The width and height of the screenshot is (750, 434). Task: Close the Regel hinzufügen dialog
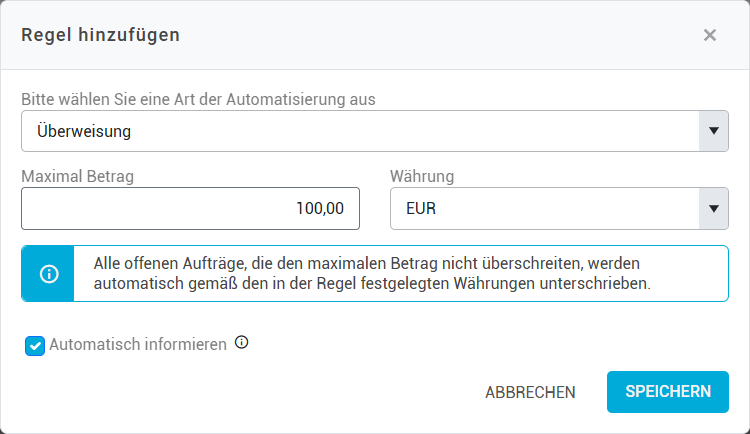click(x=710, y=35)
